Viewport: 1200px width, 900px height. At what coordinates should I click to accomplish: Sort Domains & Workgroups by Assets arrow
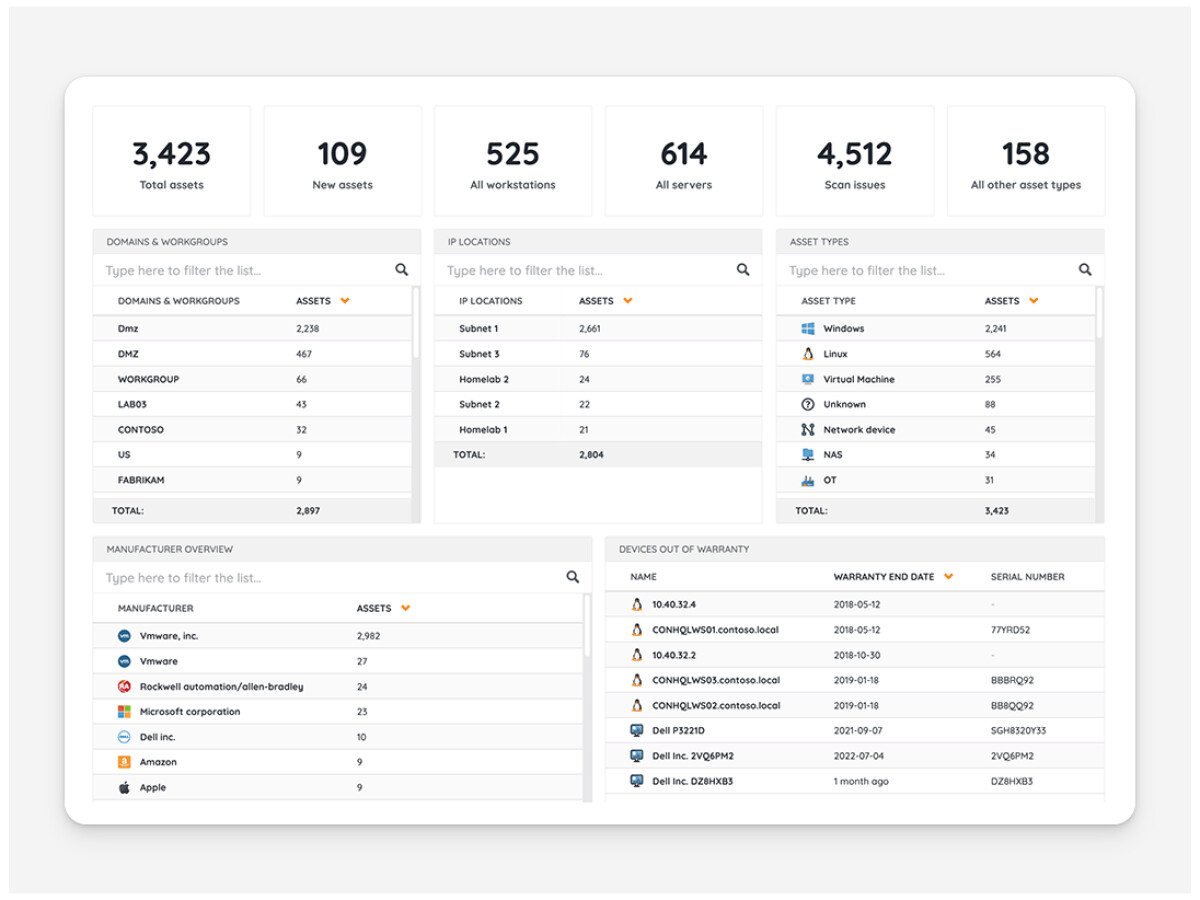[x=345, y=301]
